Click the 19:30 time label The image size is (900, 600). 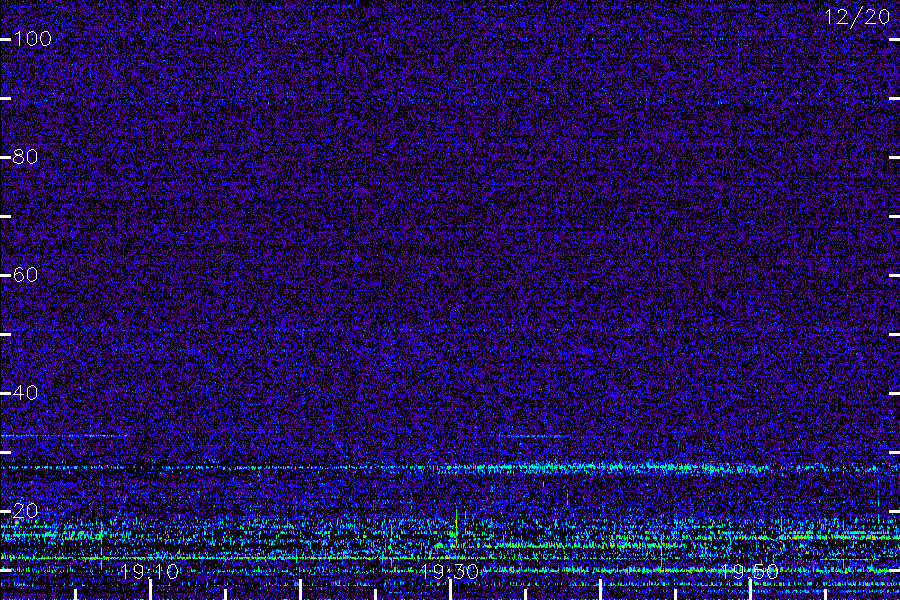(449, 572)
